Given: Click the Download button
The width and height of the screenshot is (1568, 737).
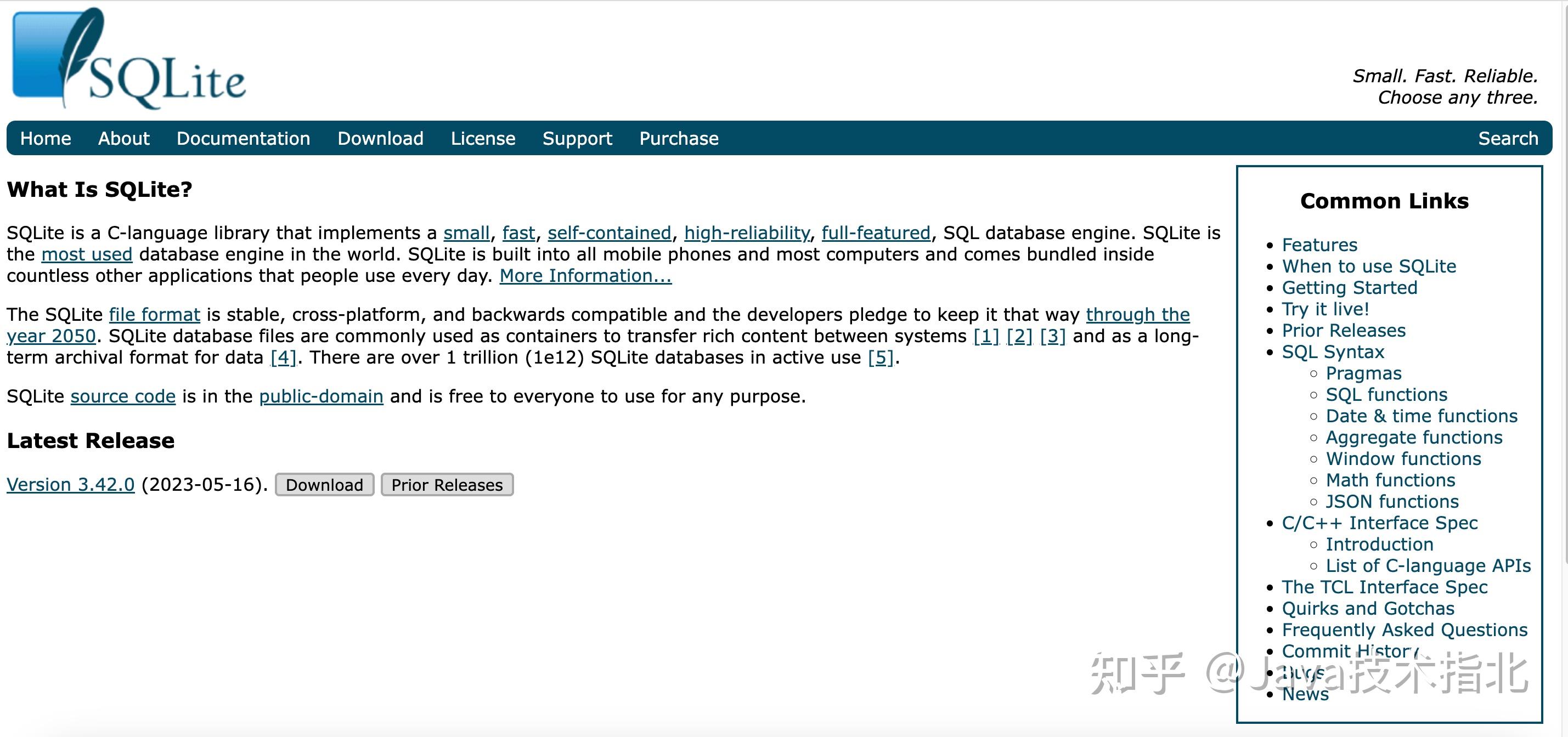Looking at the screenshot, I should click(x=322, y=485).
